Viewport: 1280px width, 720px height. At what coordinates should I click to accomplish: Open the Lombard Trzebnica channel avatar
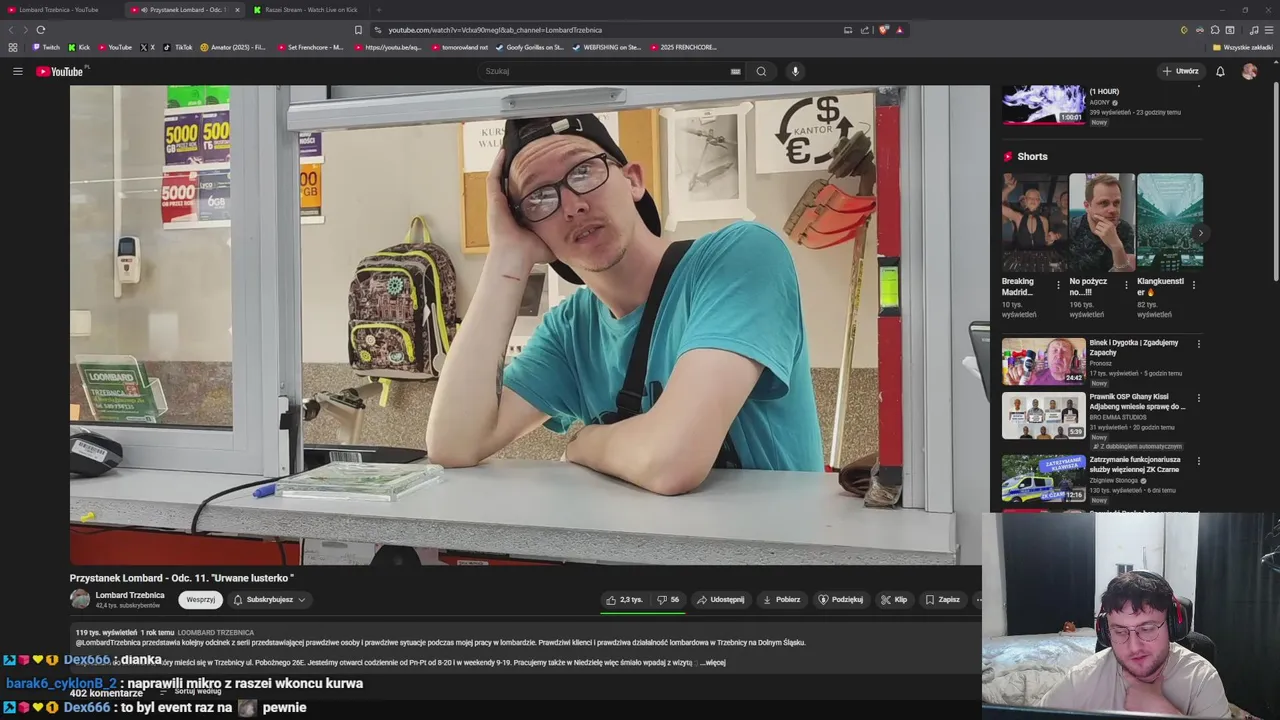pyautogui.click(x=80, y=599)
